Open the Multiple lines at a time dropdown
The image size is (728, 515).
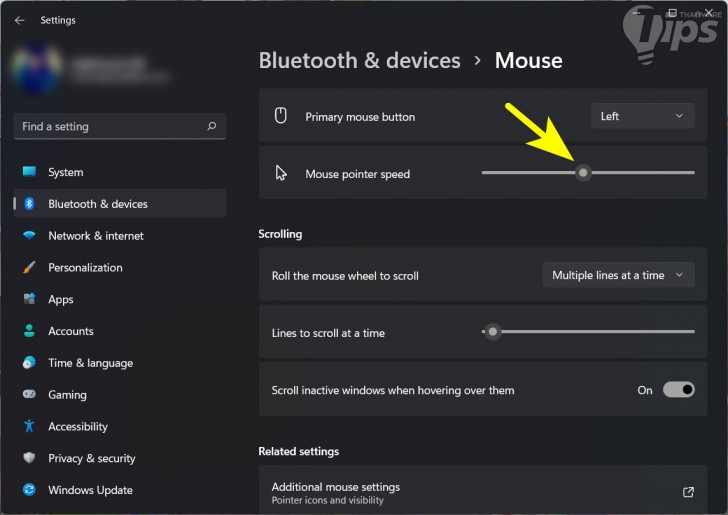[x=618, y=275]
